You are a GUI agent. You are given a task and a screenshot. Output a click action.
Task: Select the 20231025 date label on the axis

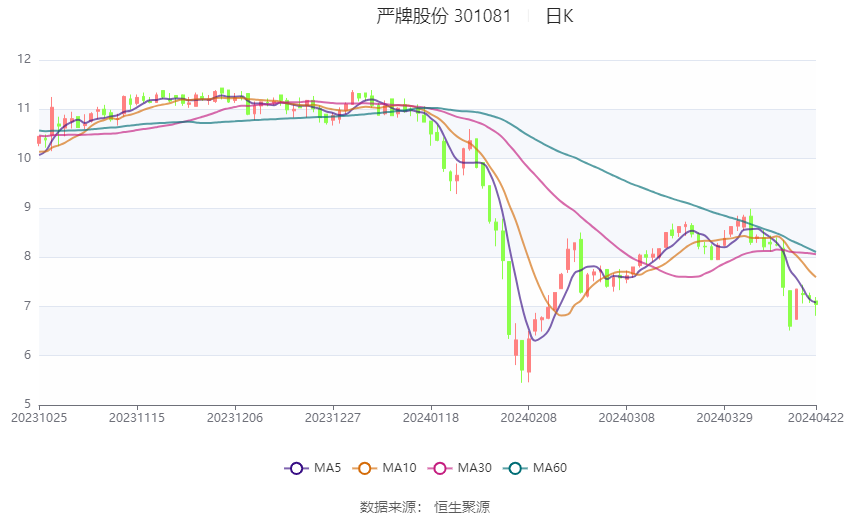[39, 417]
